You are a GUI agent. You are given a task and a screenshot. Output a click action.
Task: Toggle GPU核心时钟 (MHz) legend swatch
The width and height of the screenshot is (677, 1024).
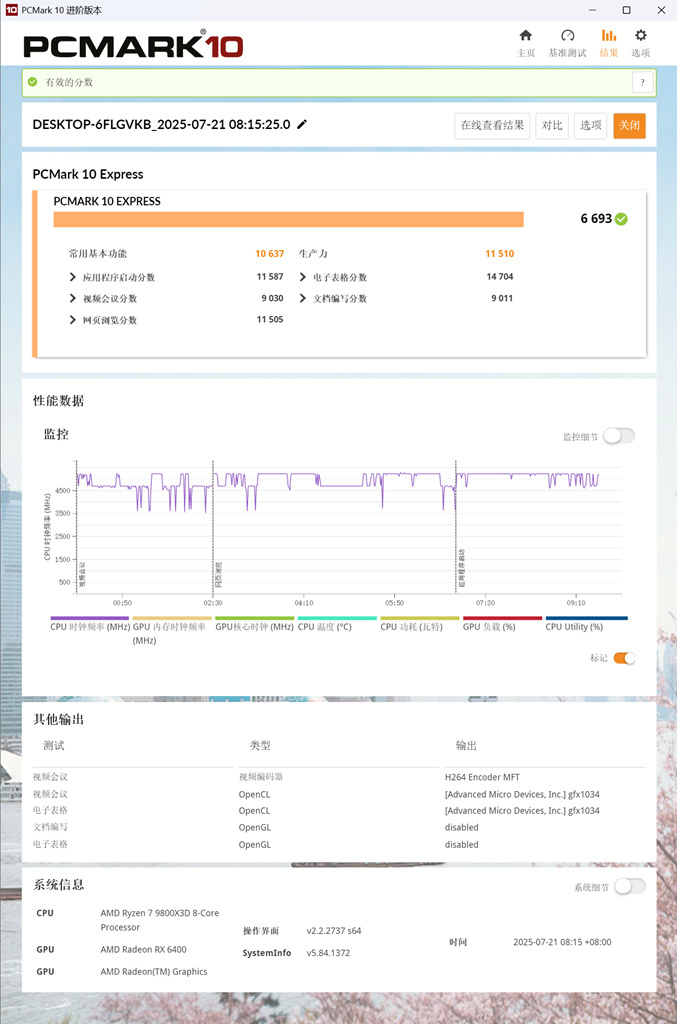(x=255, y=618)
